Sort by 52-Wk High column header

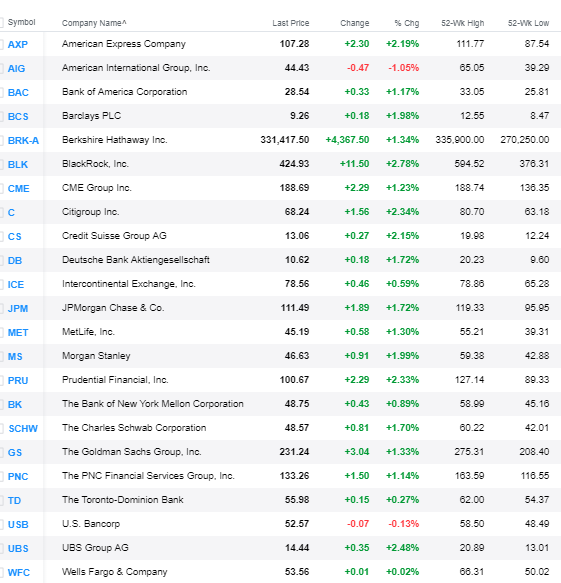(463, 23)
